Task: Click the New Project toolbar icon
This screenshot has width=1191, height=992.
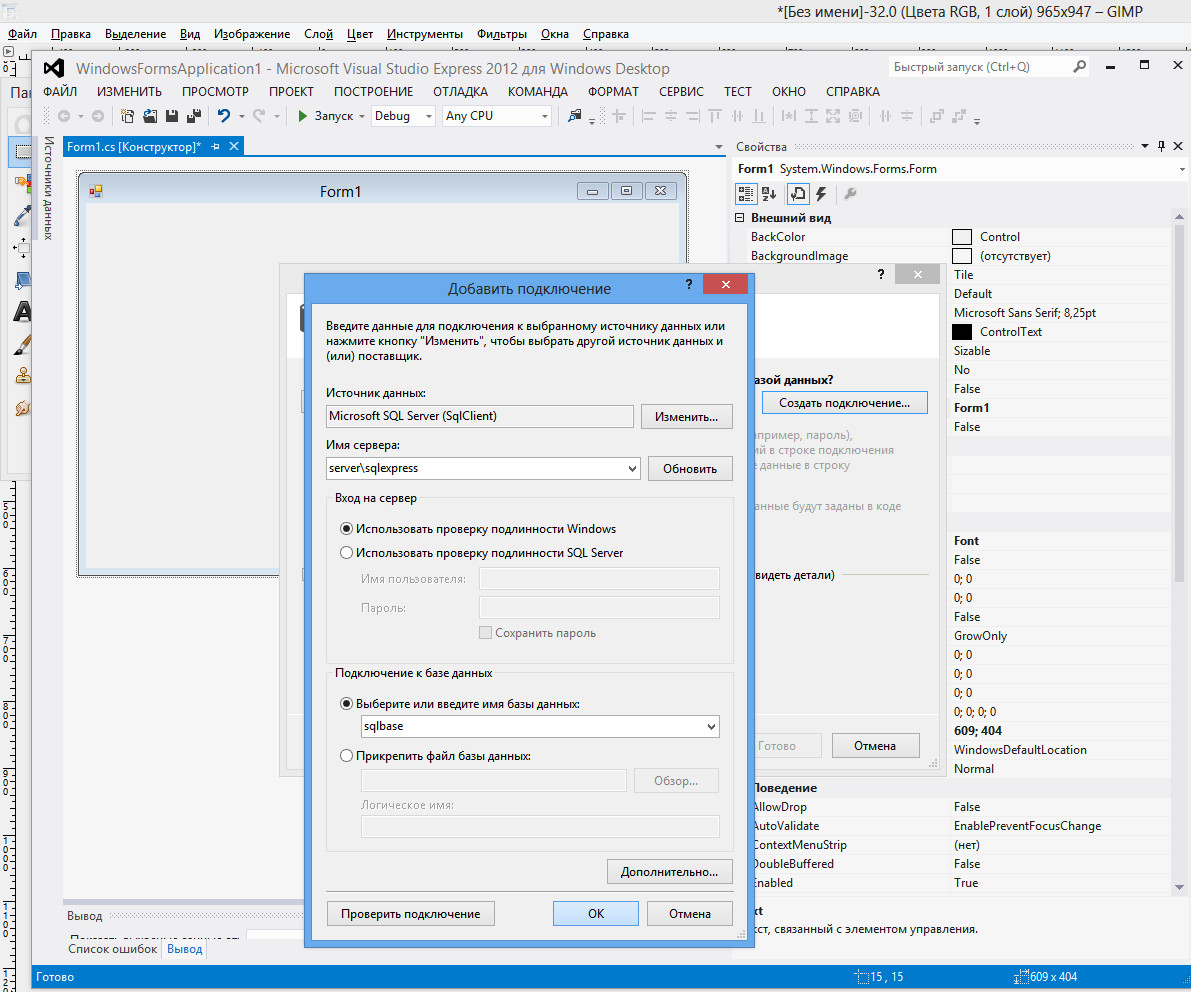Action: 128,116
